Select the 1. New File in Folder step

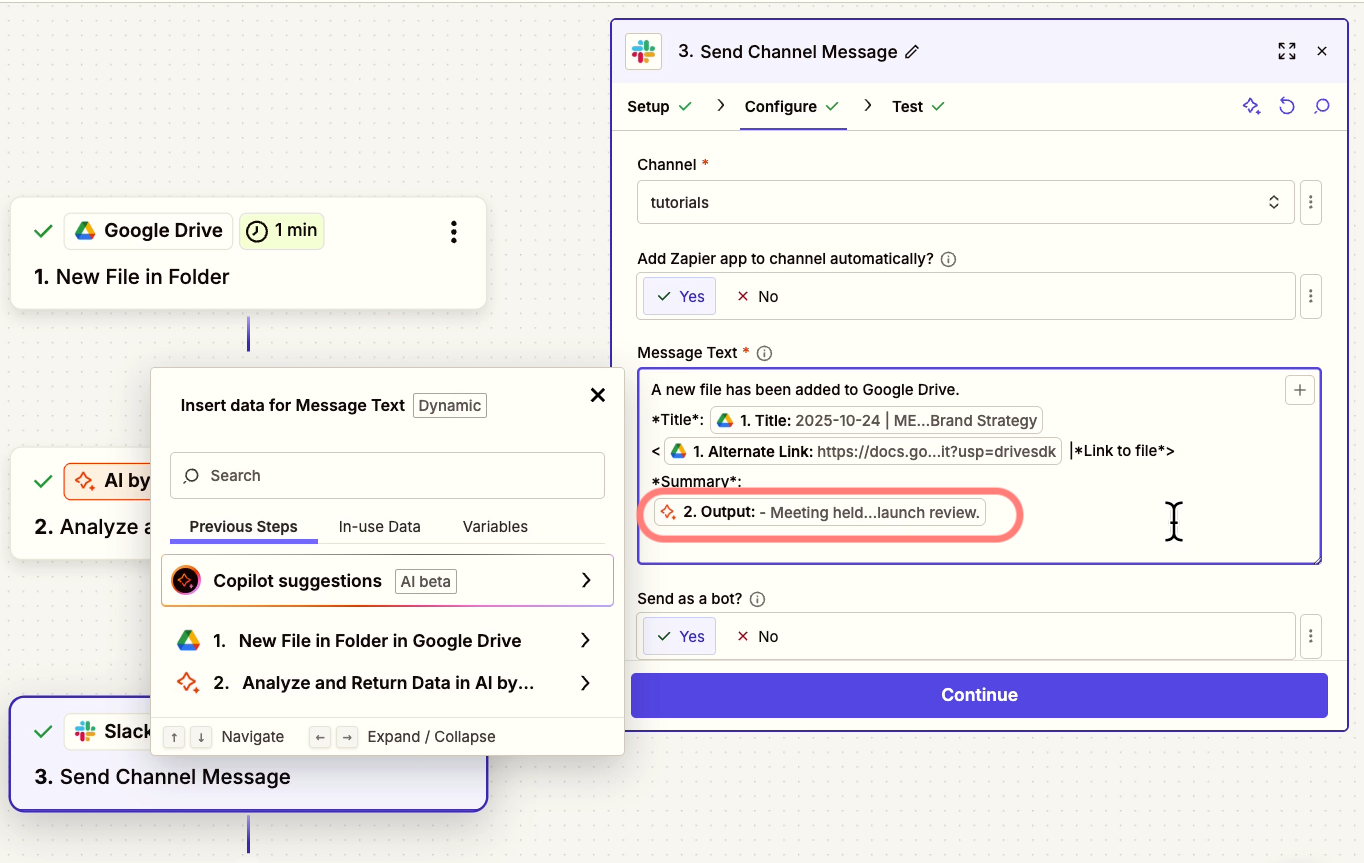(248, 253)
